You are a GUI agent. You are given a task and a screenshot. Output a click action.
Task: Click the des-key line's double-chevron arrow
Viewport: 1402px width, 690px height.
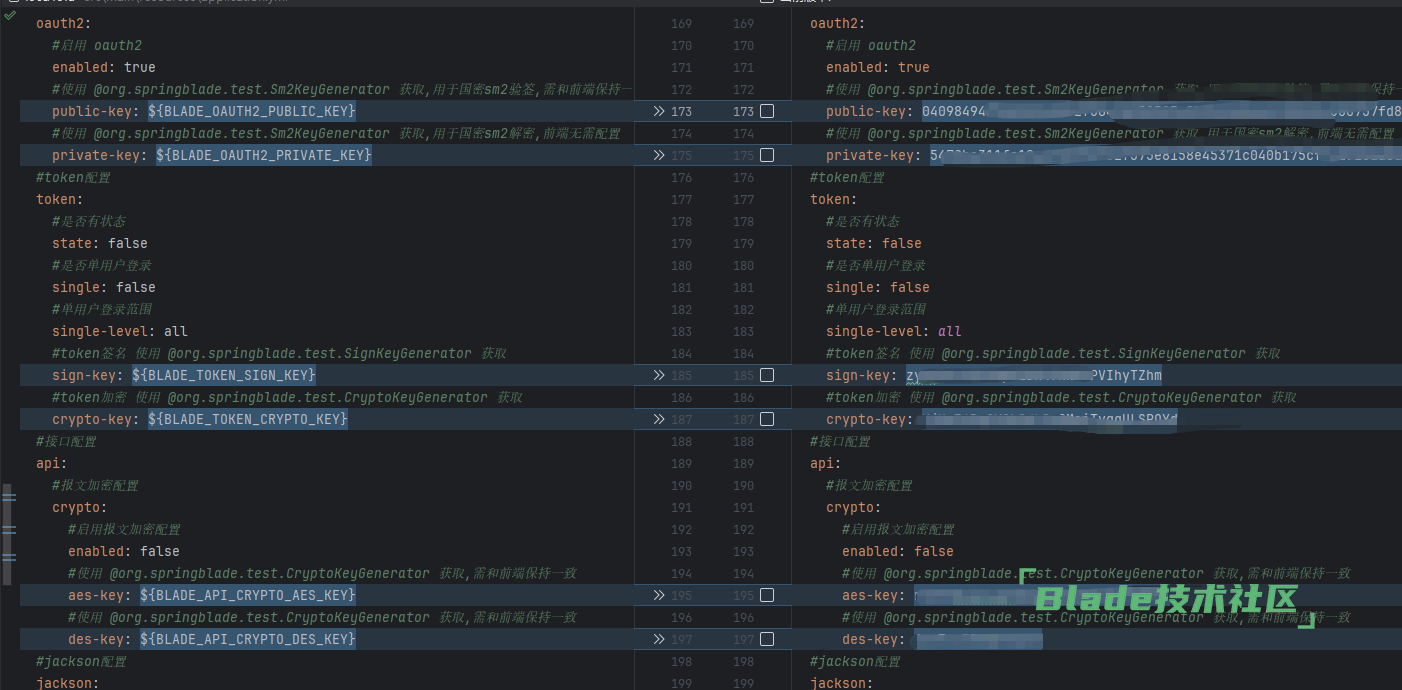point(659,639)
